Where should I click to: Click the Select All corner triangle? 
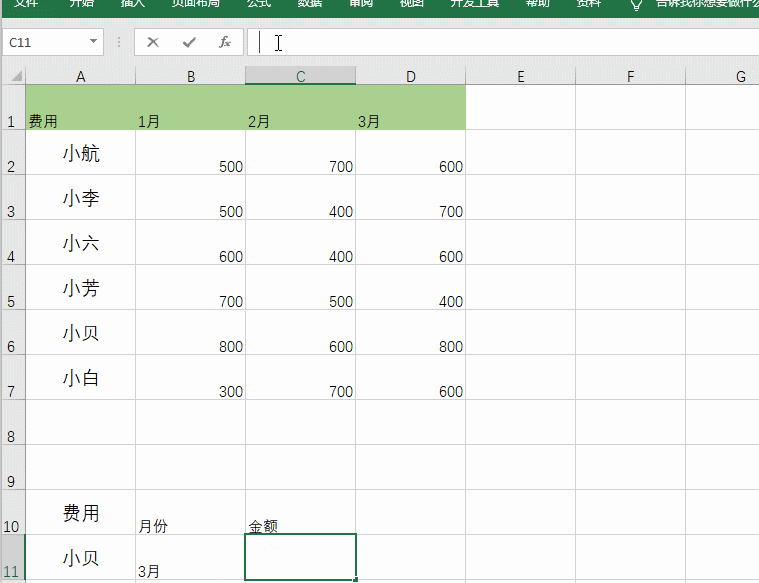[13, 76]
